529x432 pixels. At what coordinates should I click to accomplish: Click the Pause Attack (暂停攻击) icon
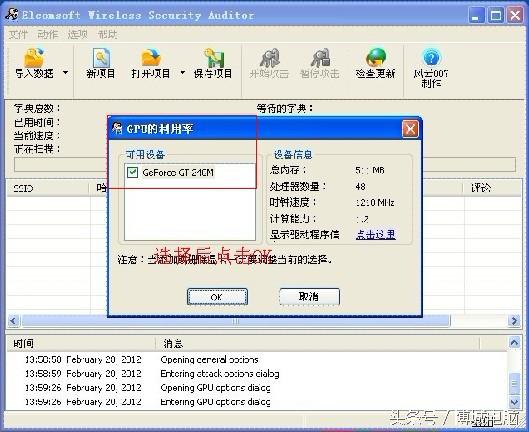320,58
